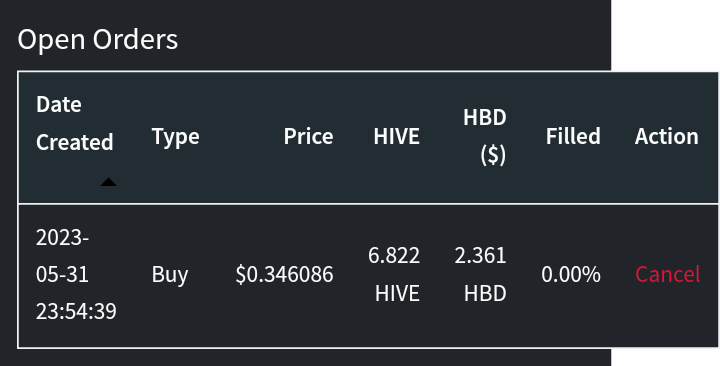
Task: Click the sort arrow under Date Created
Action: click(108, 182)
